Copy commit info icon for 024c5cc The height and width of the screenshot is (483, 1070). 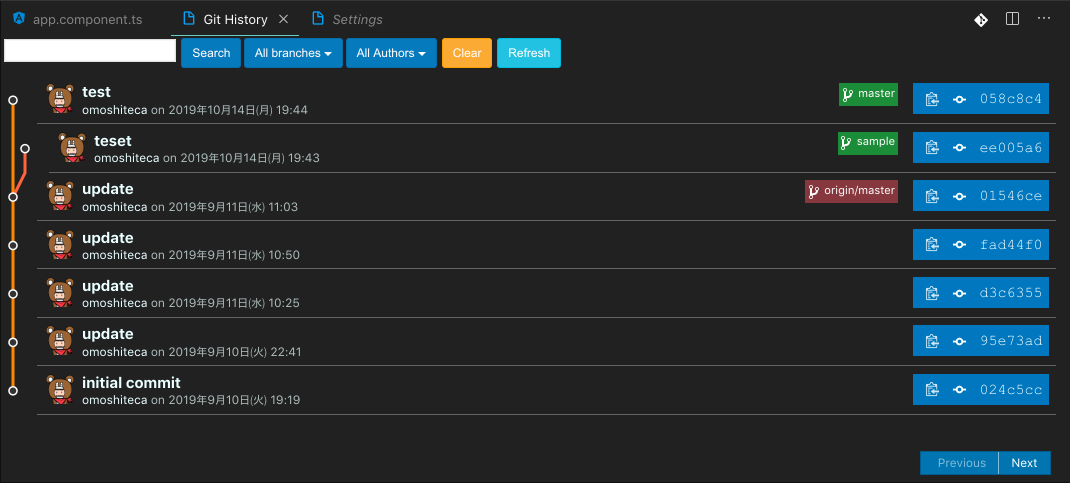pyautogui.click(x=932, y=390)
